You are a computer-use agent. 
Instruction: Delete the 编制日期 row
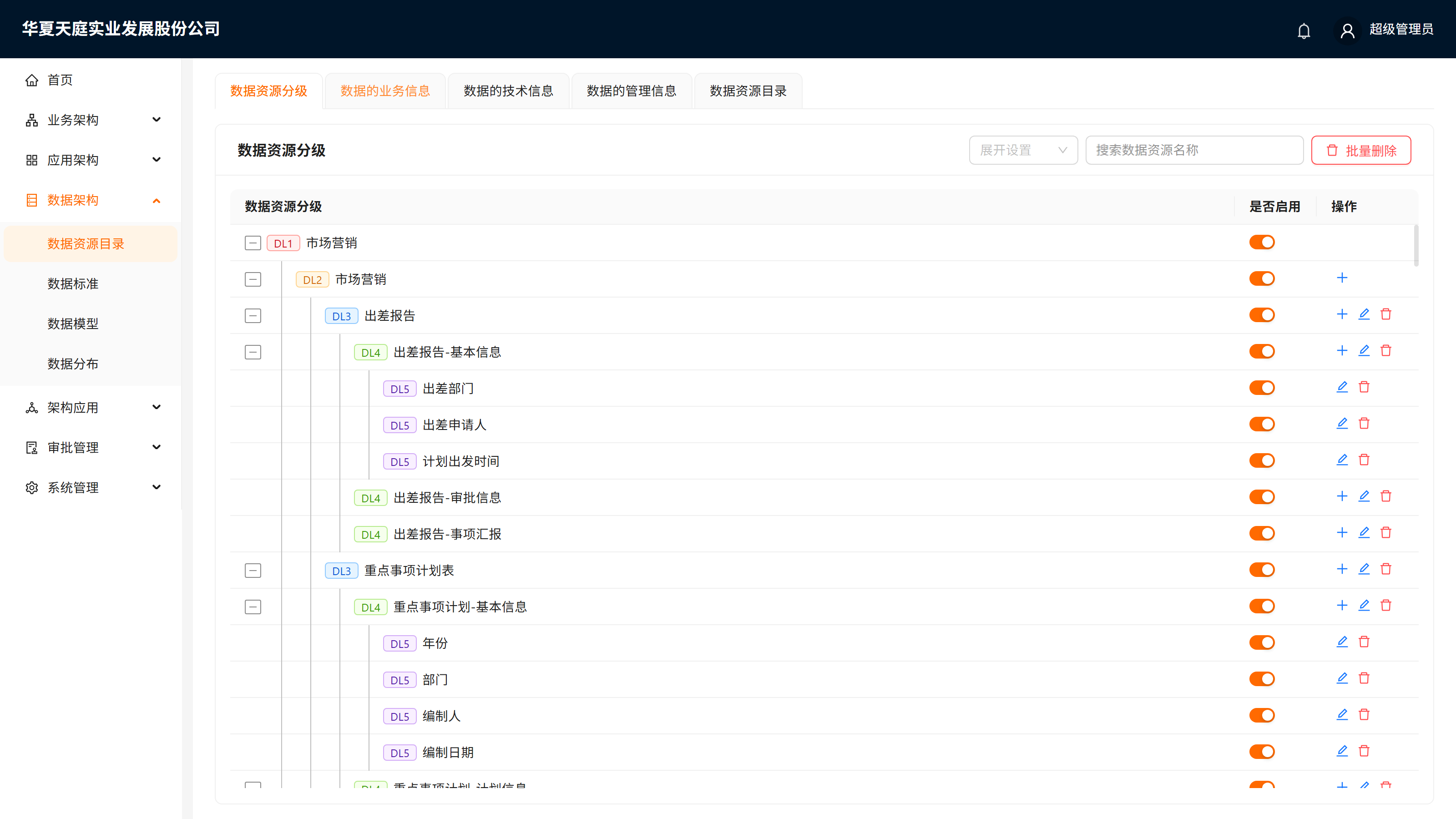pyautogui.click(x=1364, y=751)
